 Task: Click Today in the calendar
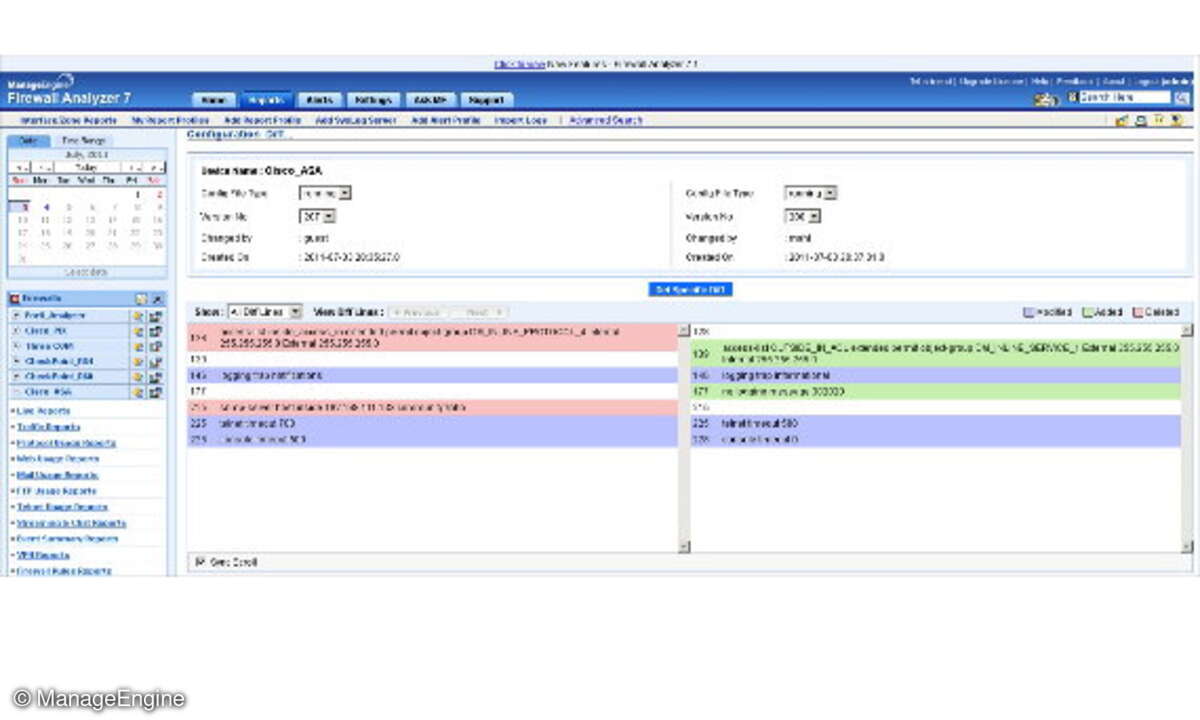(x=86, y=167)
